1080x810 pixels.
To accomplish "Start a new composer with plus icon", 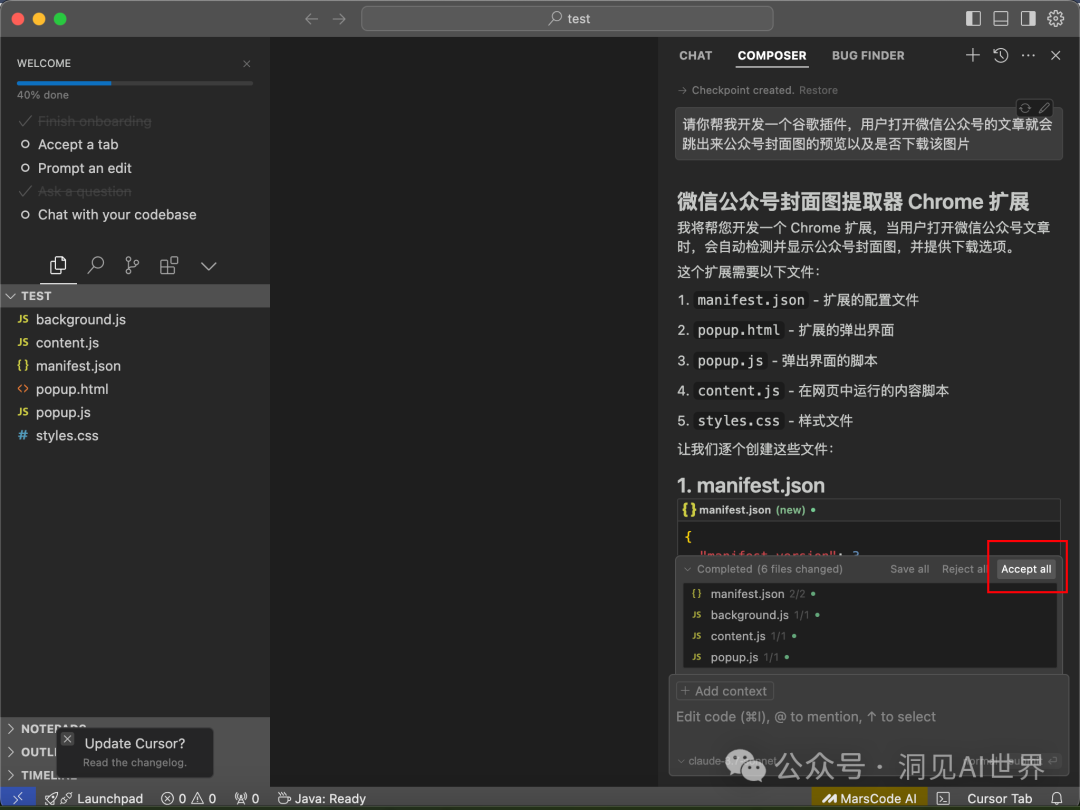I will pyautogui.click(x=972, y=55).
